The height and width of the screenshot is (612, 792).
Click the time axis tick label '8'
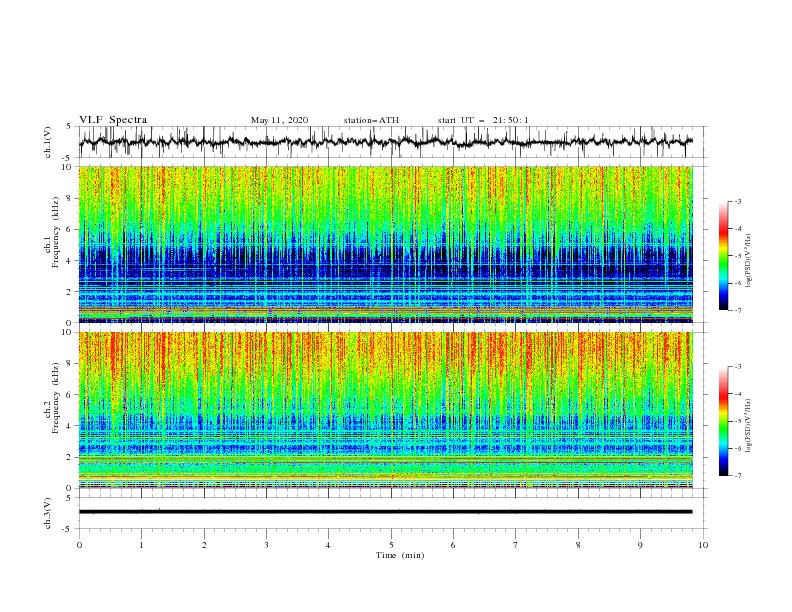click(x=578, y=545)
